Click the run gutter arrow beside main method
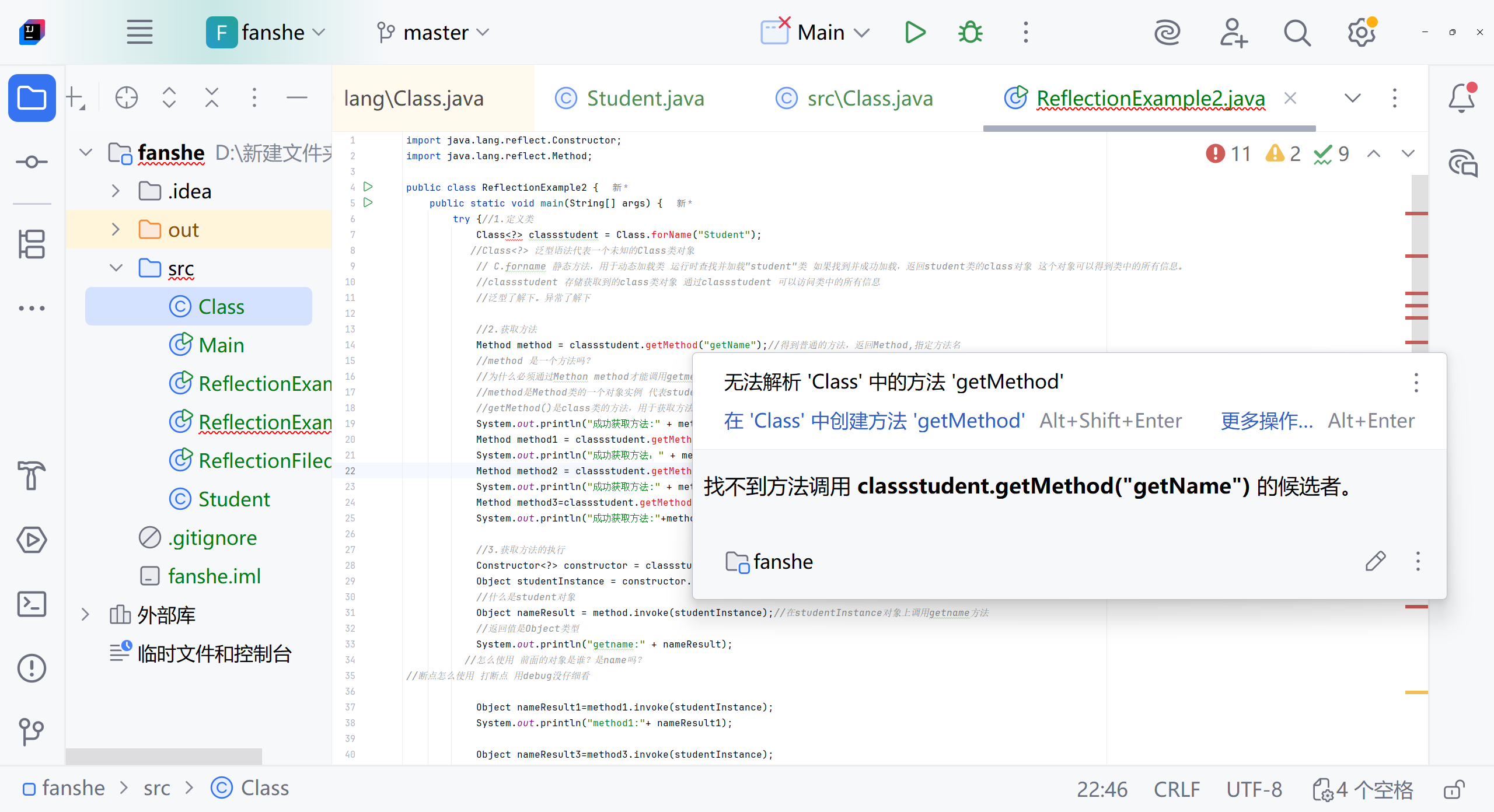 point(368,202)
